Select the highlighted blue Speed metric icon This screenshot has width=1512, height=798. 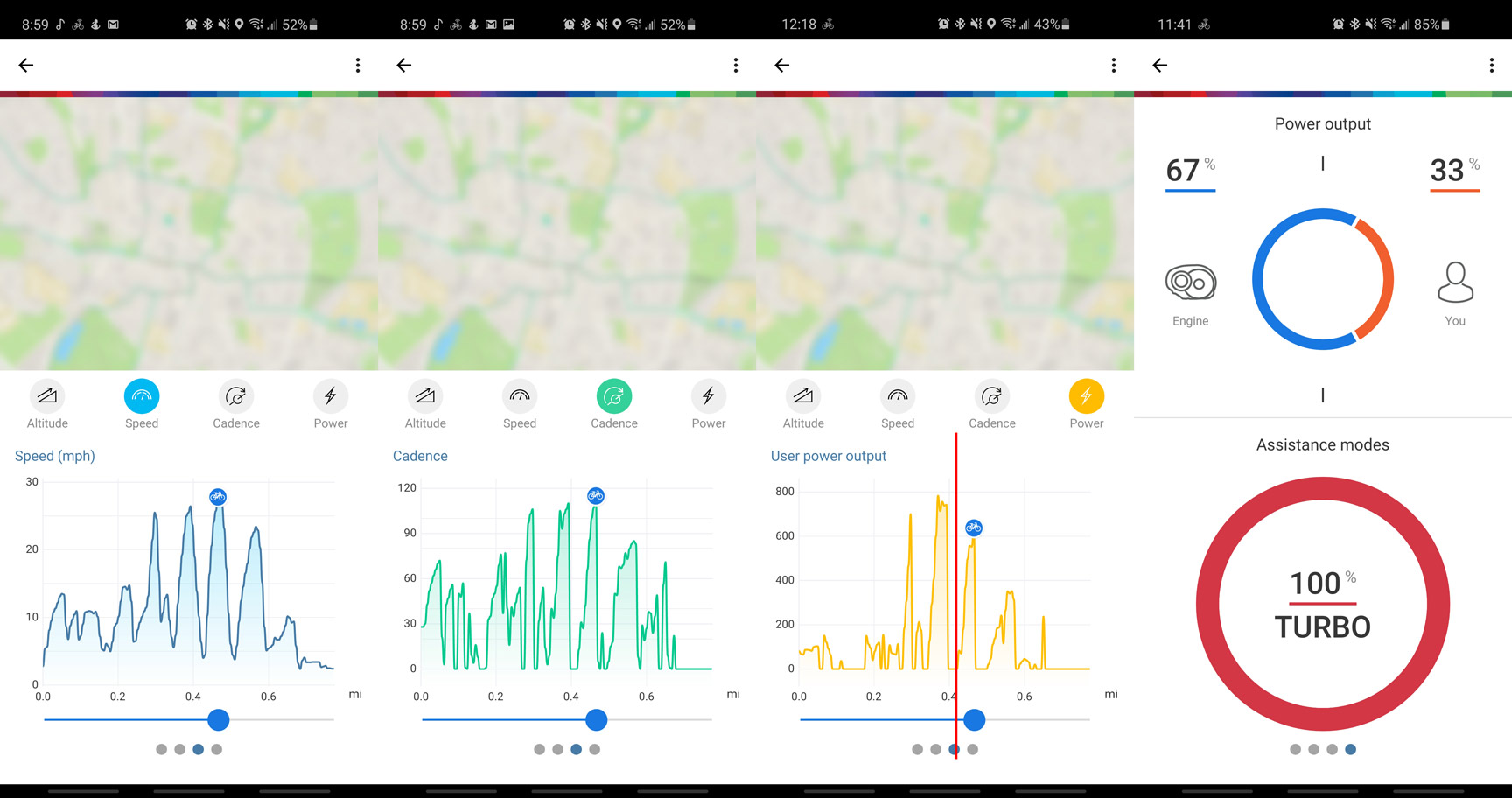(x=142, y=396)
